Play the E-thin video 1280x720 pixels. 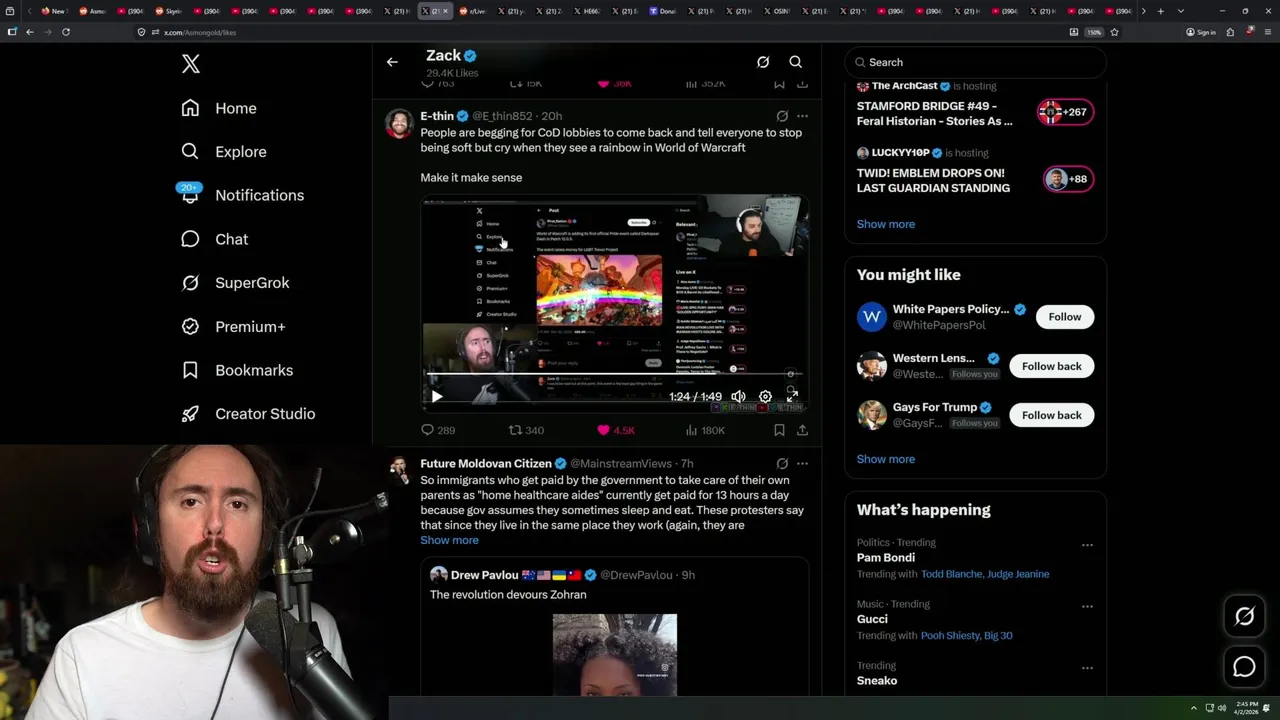tap(437, 397)
